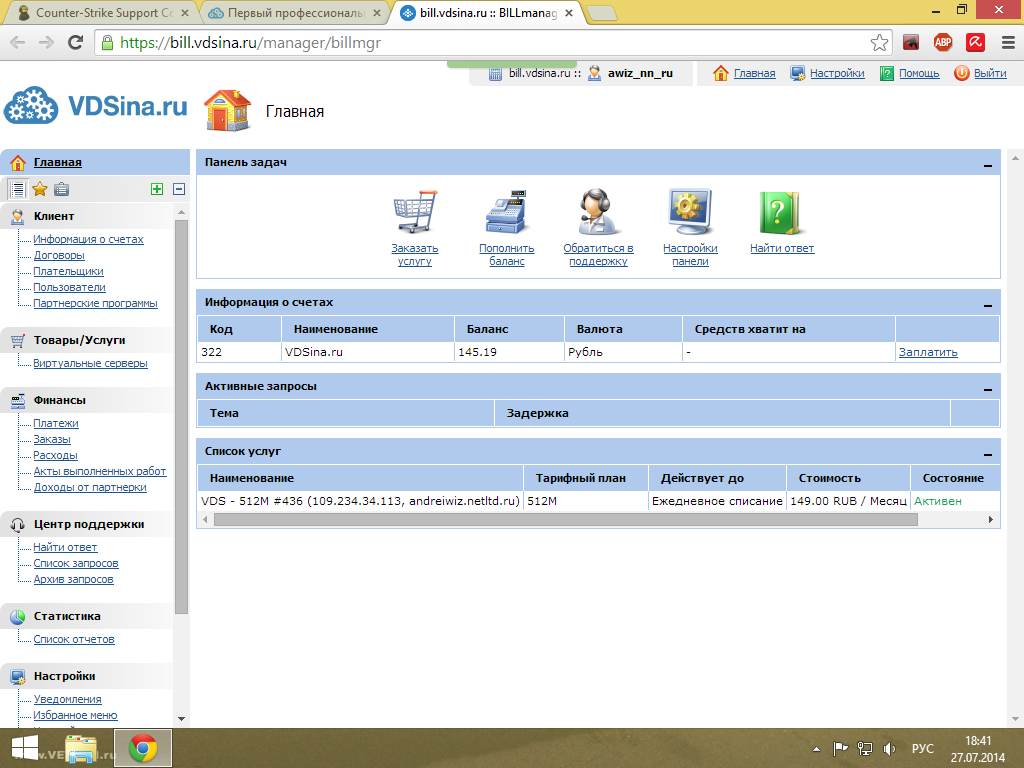Open the Action Center flag tray icon

pos(840,748)
